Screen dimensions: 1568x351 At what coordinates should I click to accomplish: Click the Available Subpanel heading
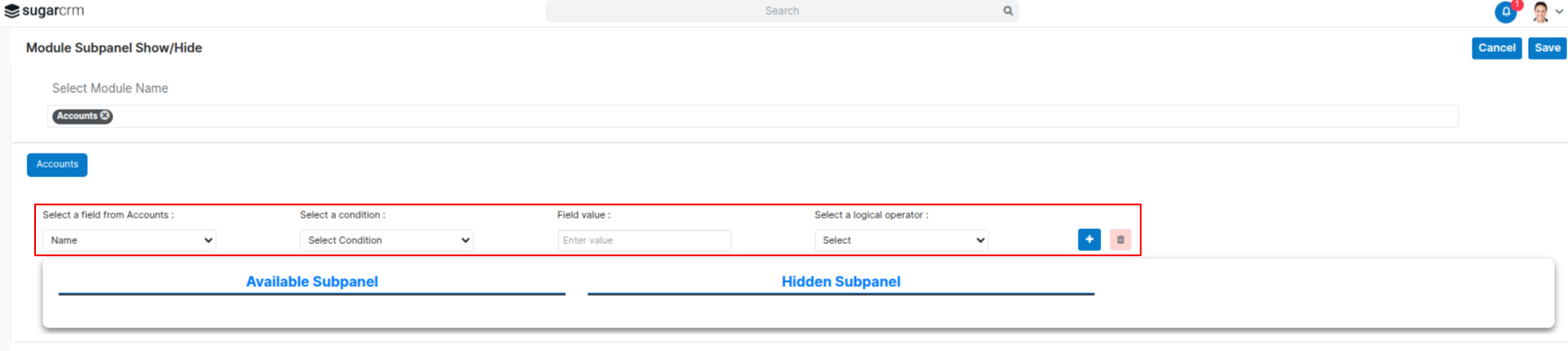click(311, 282)
